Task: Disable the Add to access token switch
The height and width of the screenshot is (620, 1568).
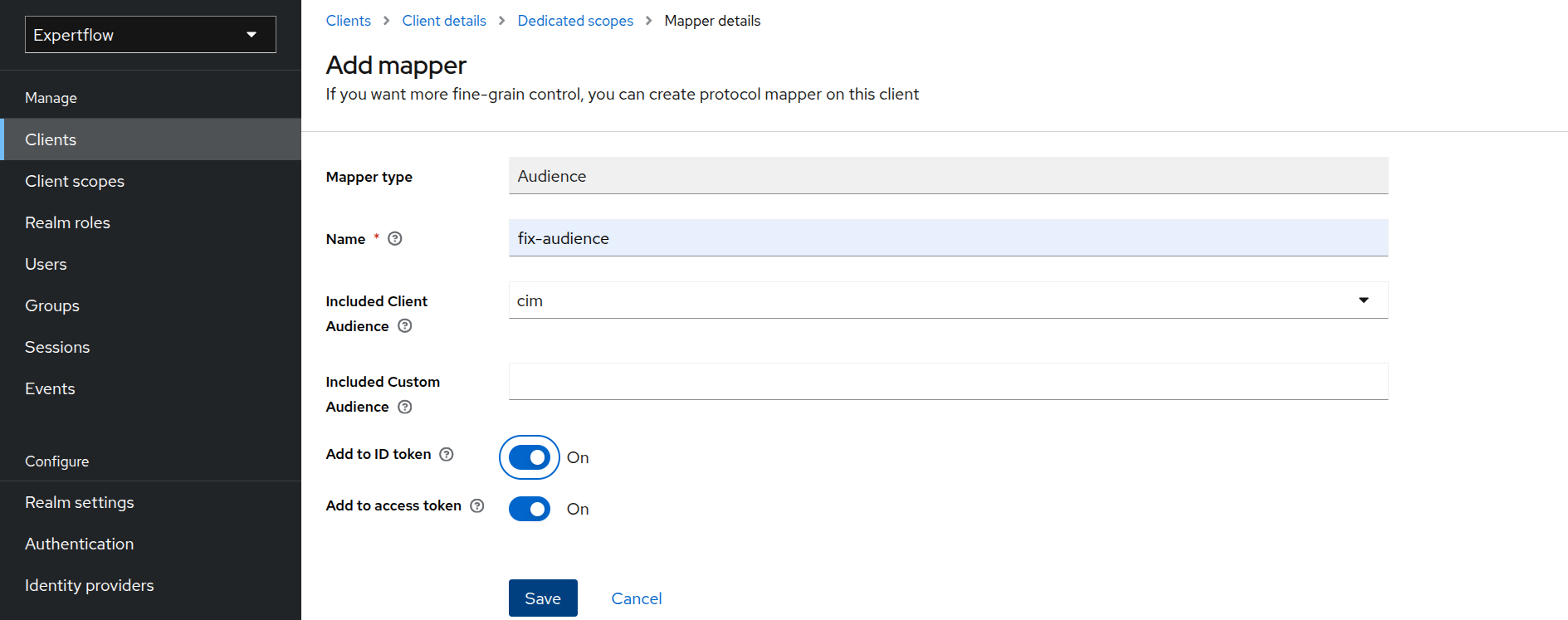Action: pyautogui.click(x=530, y=509)
